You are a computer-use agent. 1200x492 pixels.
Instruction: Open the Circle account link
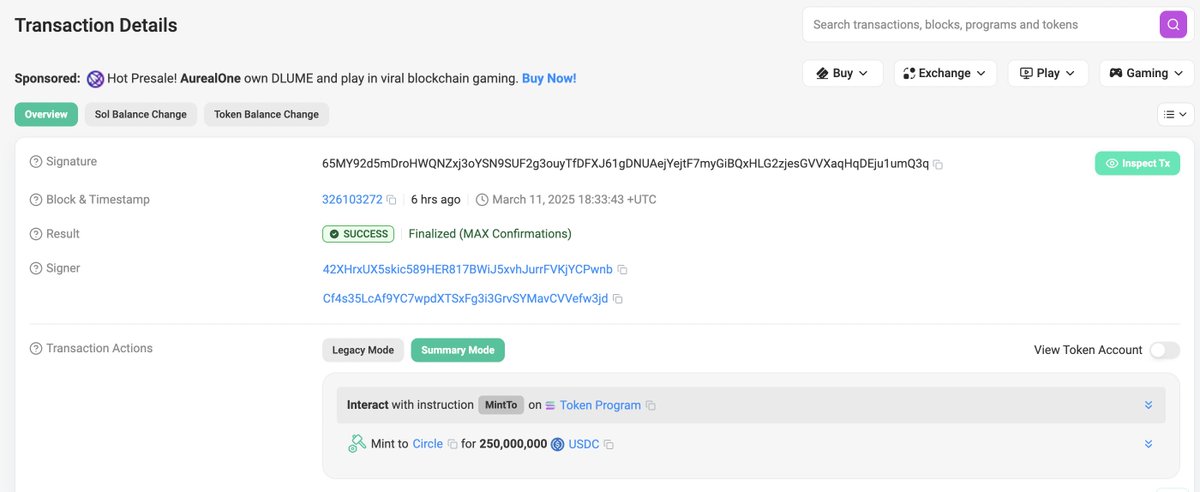pos(427,444)
